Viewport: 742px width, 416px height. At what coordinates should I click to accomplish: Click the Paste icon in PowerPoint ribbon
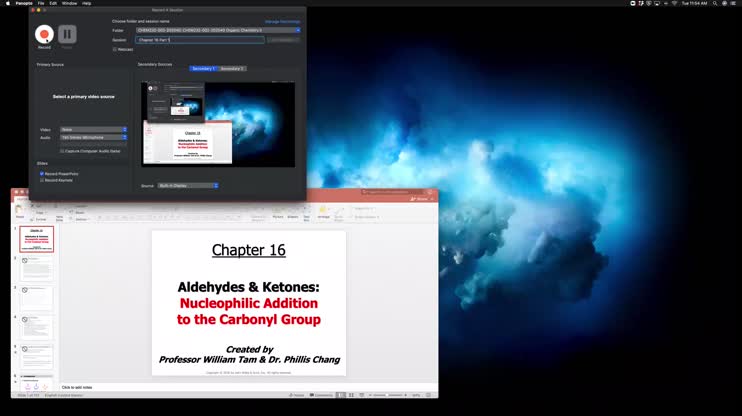(x=20, y=209)
